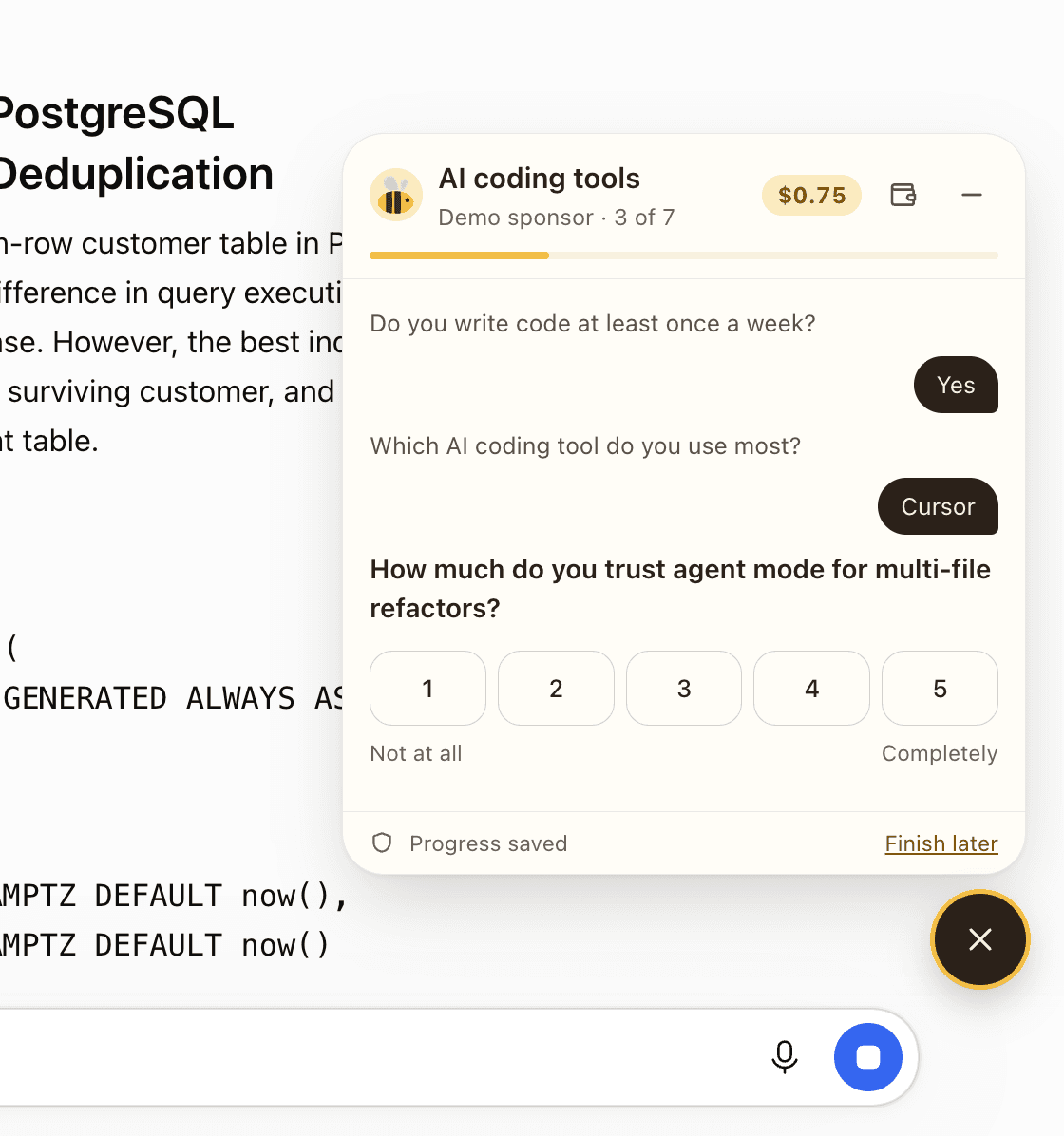Choose rating 4 on the trust scale

click(811, 689)
